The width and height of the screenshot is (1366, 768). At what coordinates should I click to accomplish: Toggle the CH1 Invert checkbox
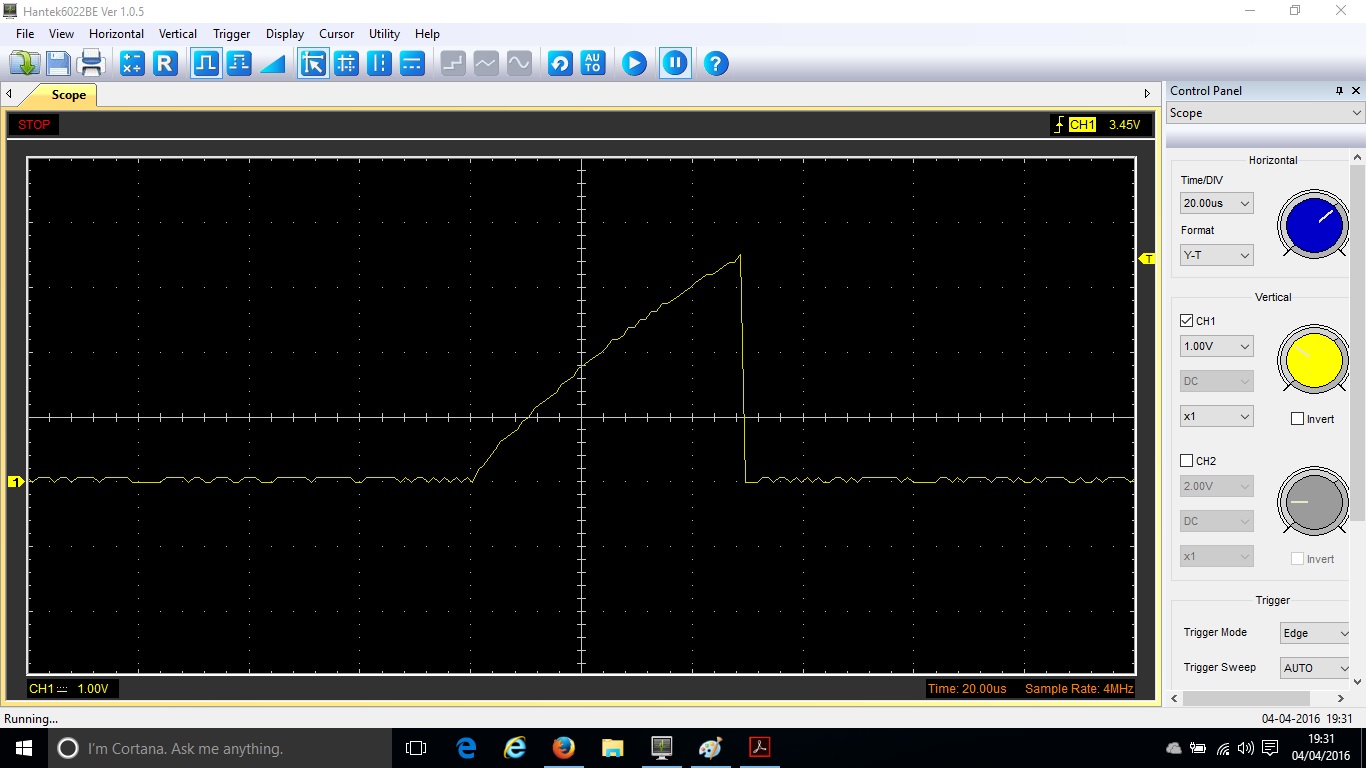coord(1297,419)
